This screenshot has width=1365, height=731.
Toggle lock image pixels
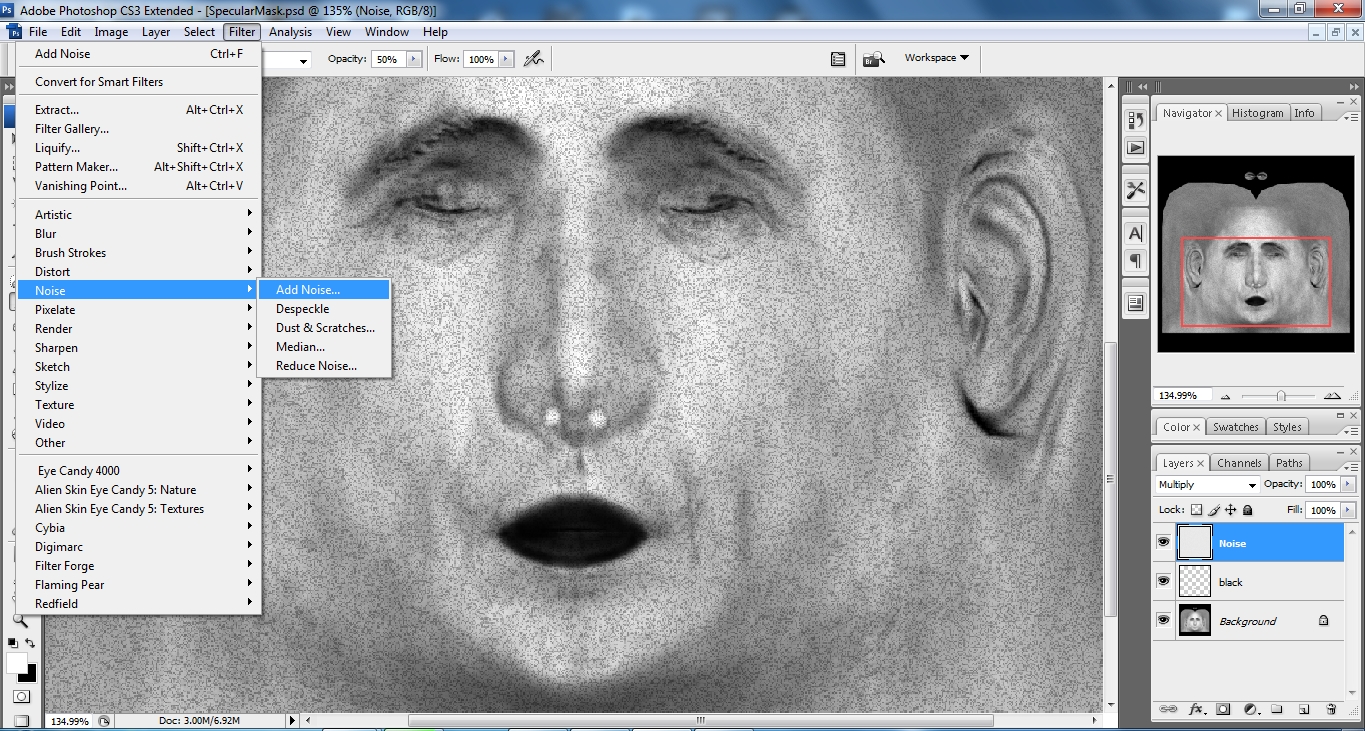tap(1212, 510)
